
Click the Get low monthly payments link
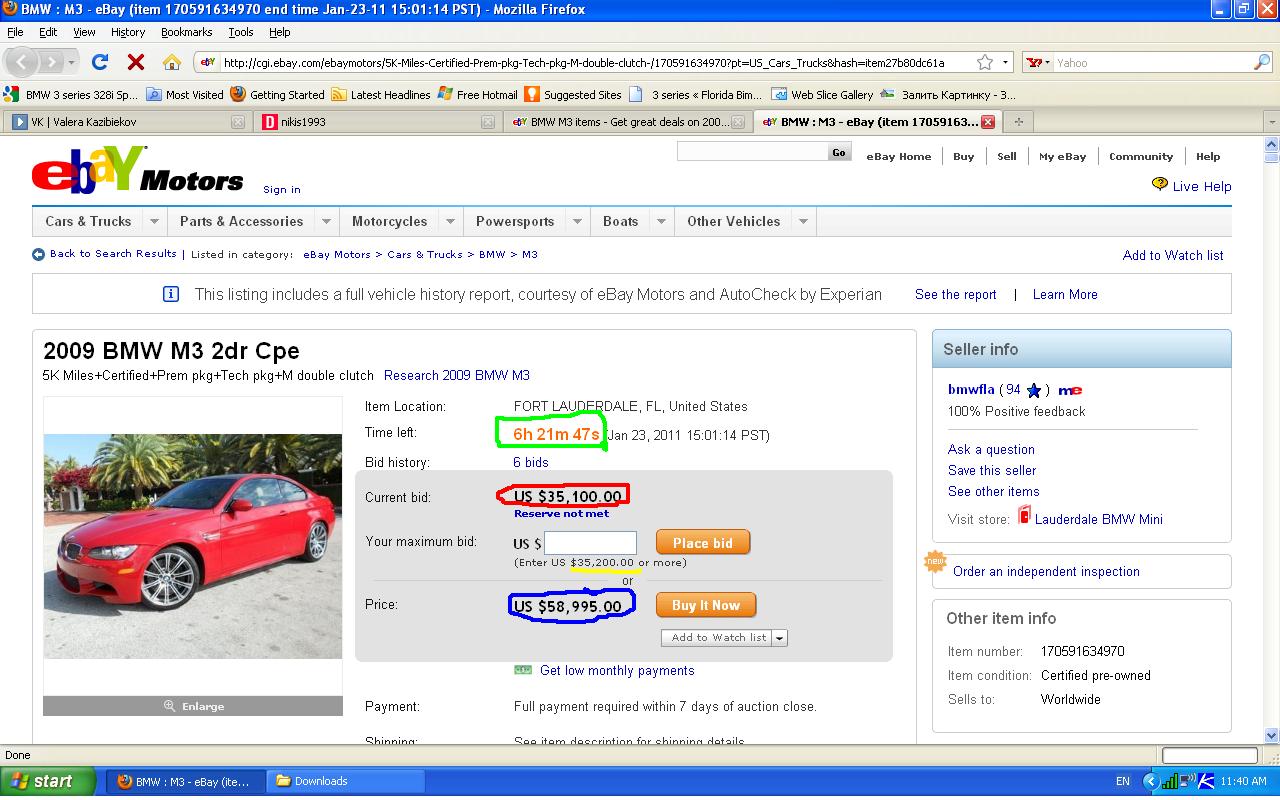[x=617, y=670]
